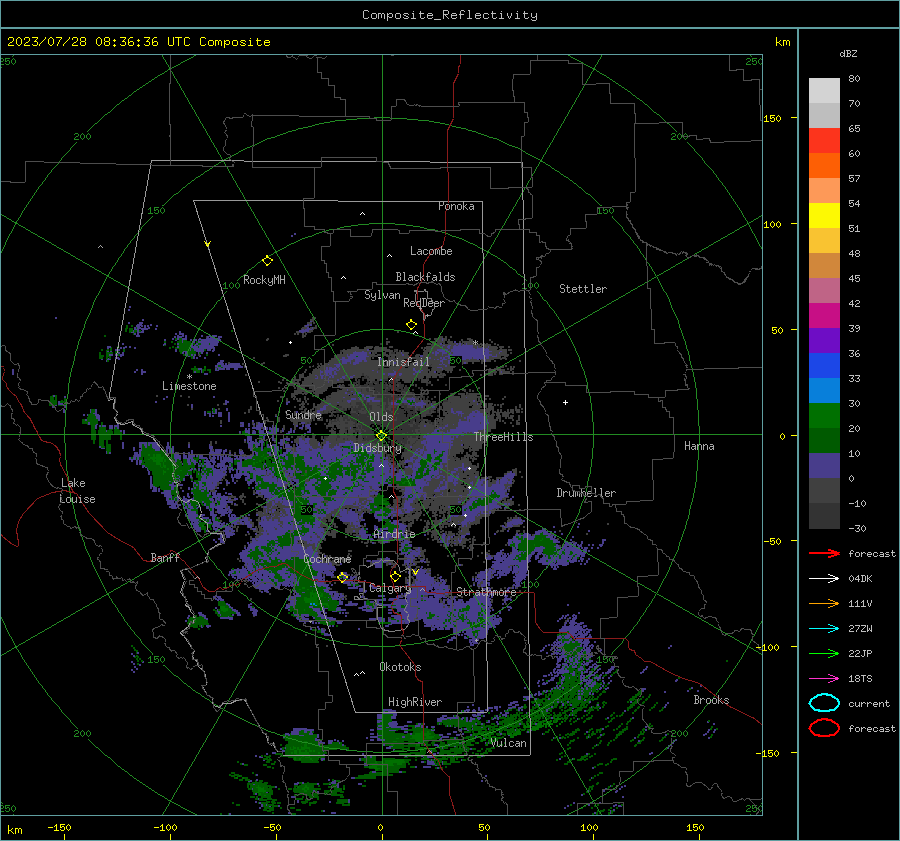Select the magenta 39-42 dBZ swatch
900x841 pixels.
coord(824,315)
